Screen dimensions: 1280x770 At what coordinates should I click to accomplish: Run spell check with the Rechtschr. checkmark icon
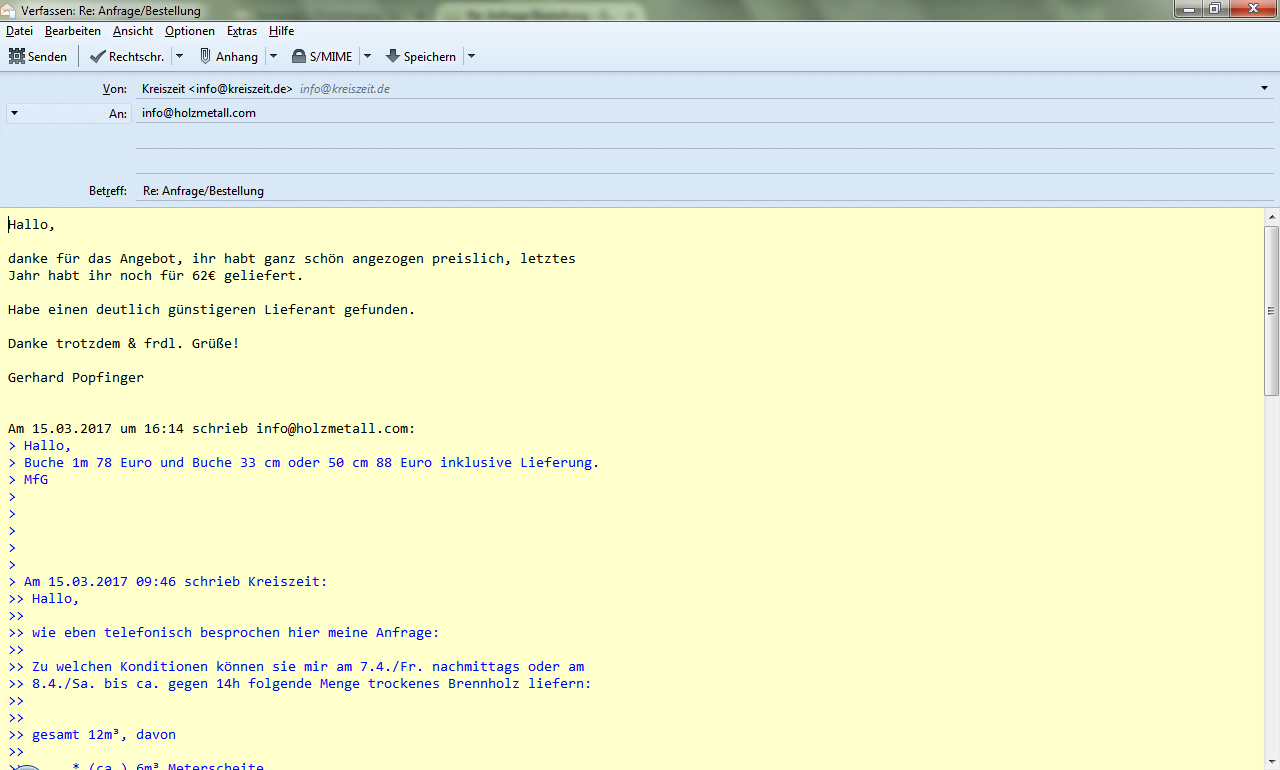[97, 57]
